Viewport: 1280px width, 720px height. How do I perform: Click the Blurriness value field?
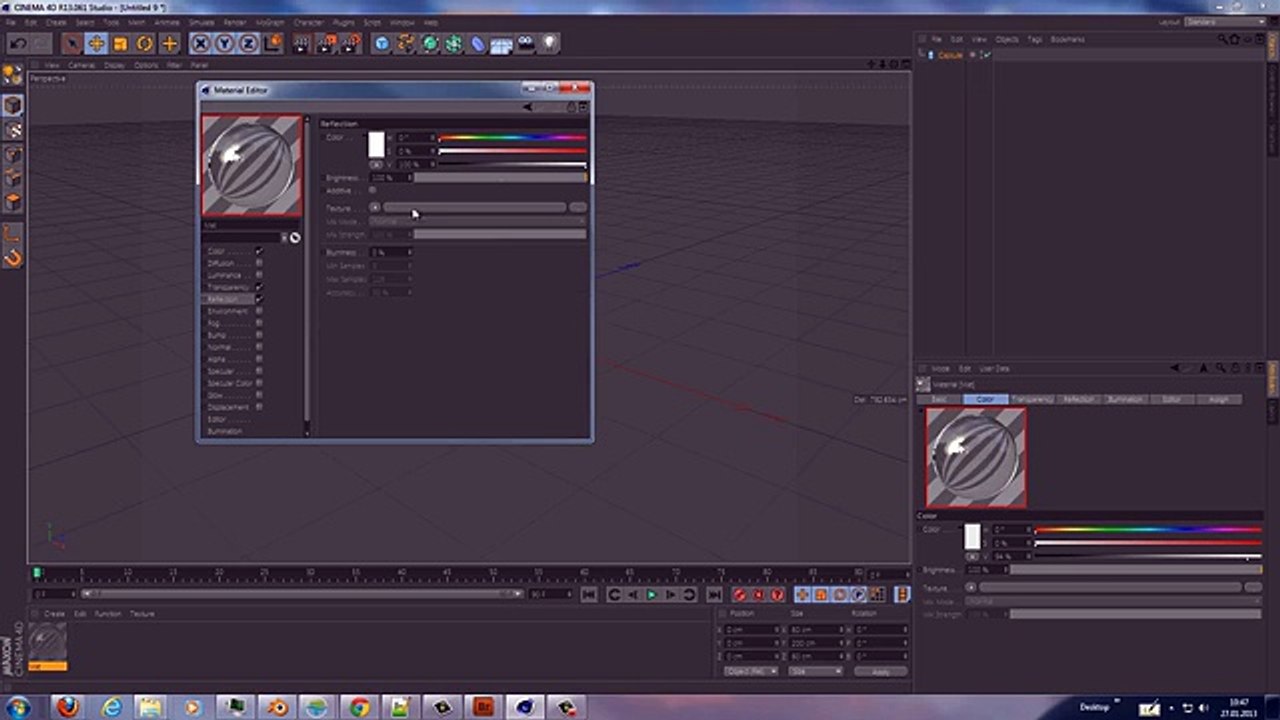pyautogui.click(x=390, y=252)
